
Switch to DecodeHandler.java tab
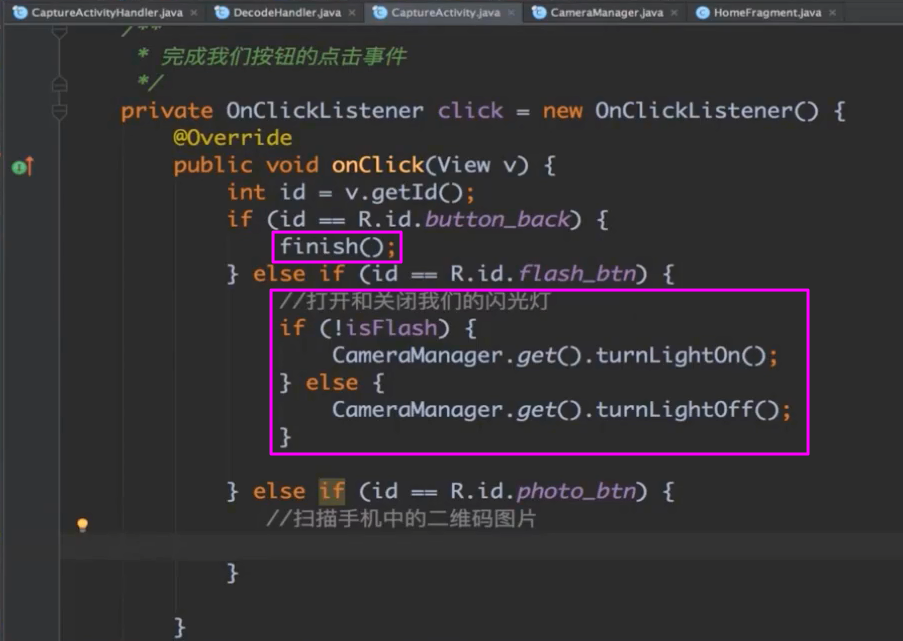pos(287,12)
